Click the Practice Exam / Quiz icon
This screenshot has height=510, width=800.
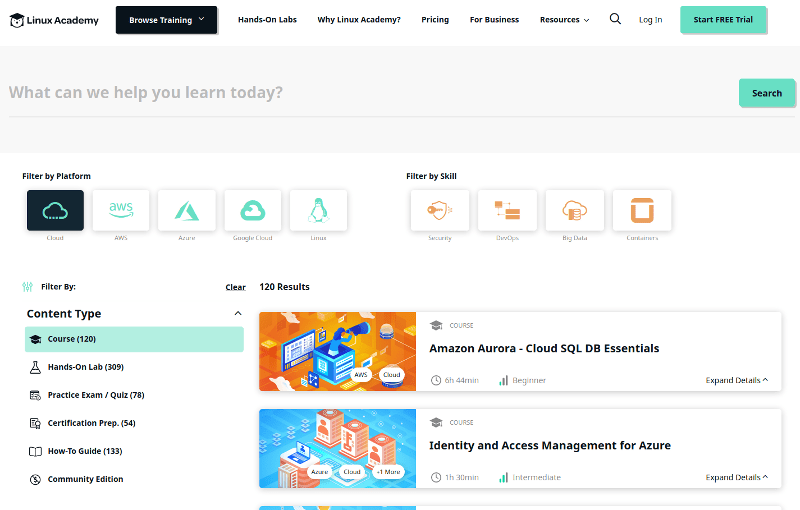35,395
